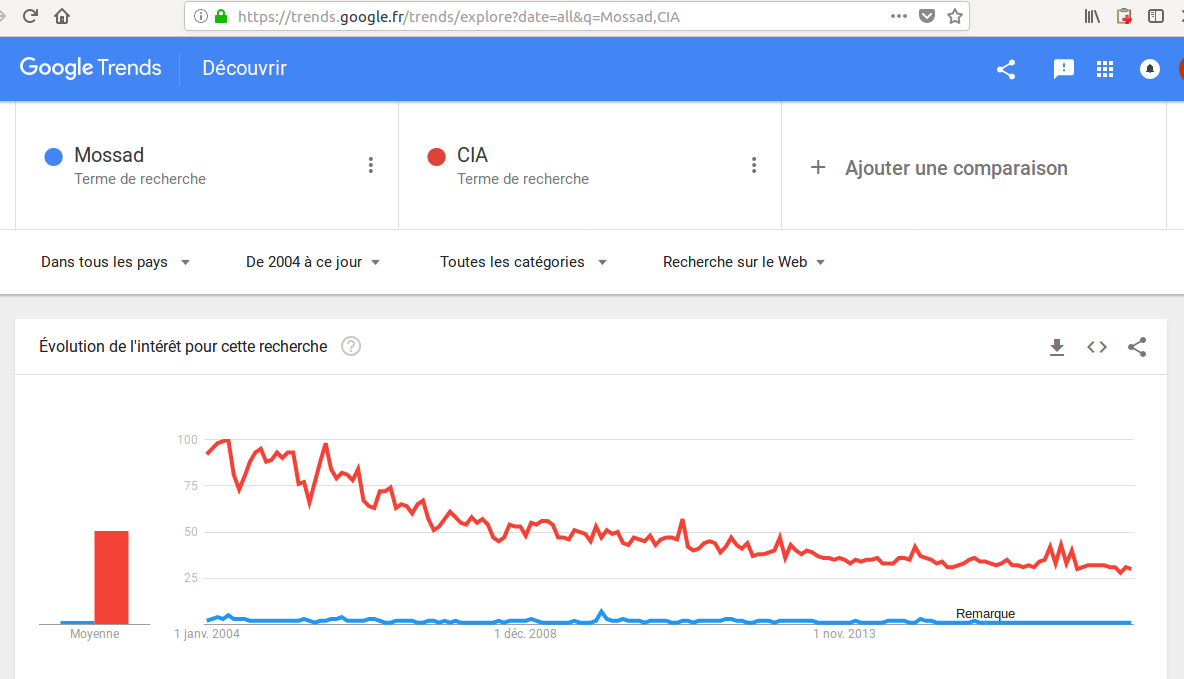The image size is (1184, 679).
Task: Click the share icon in the blue header
Action: pyautogui.click(x=1006, y=69)
